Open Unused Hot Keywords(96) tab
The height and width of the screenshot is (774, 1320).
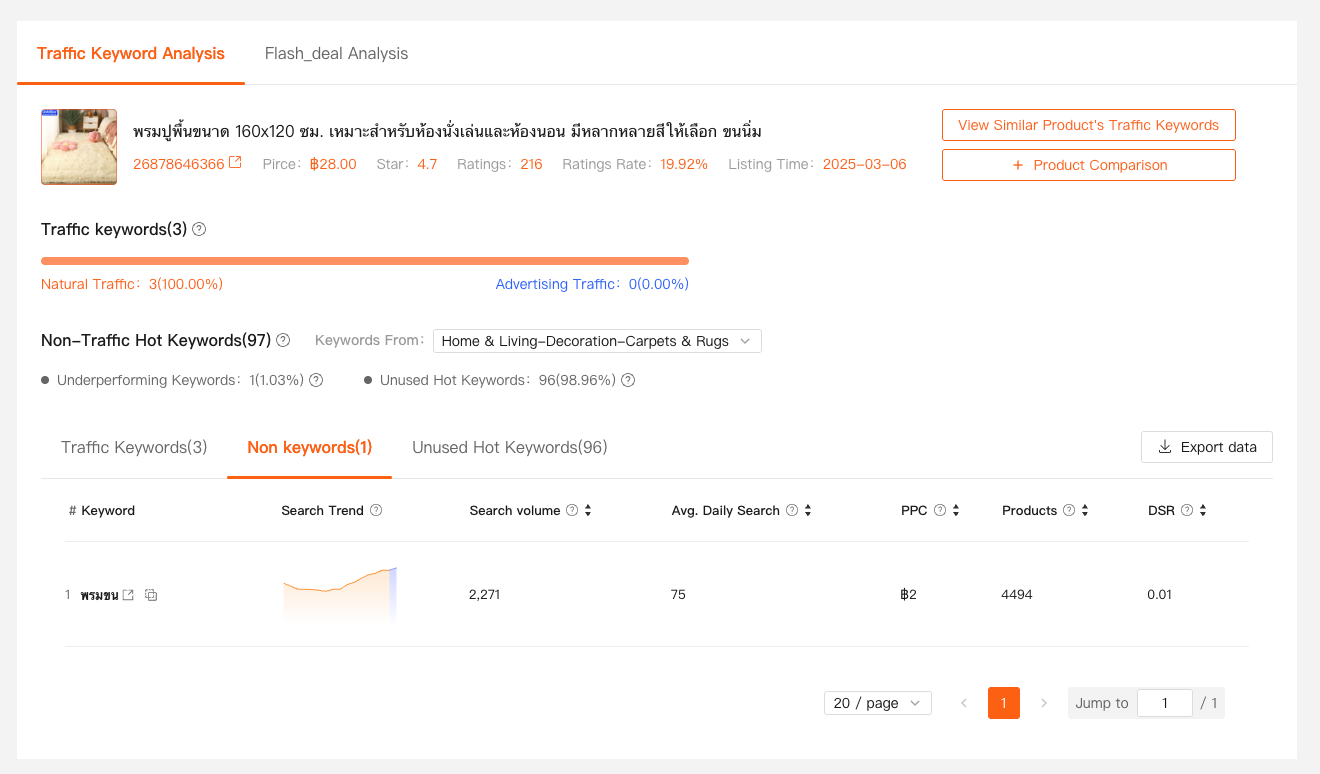(509, 447)
